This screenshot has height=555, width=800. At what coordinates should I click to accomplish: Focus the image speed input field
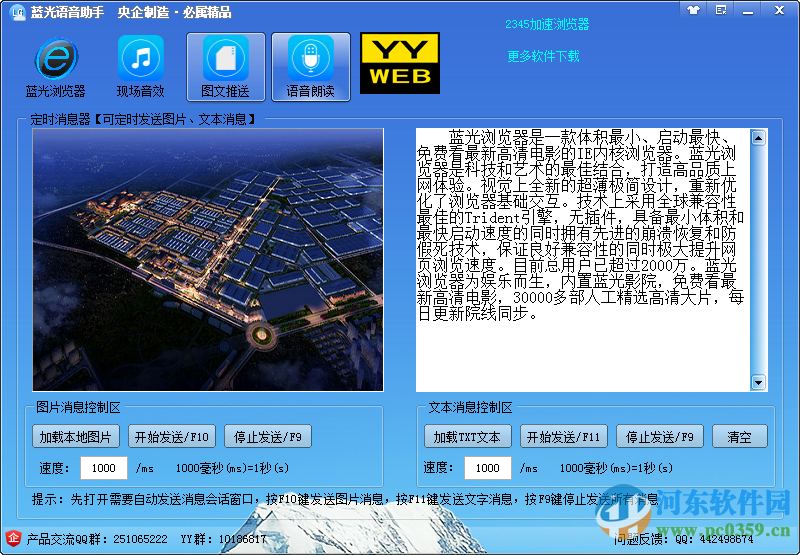[x=104, y=468]
